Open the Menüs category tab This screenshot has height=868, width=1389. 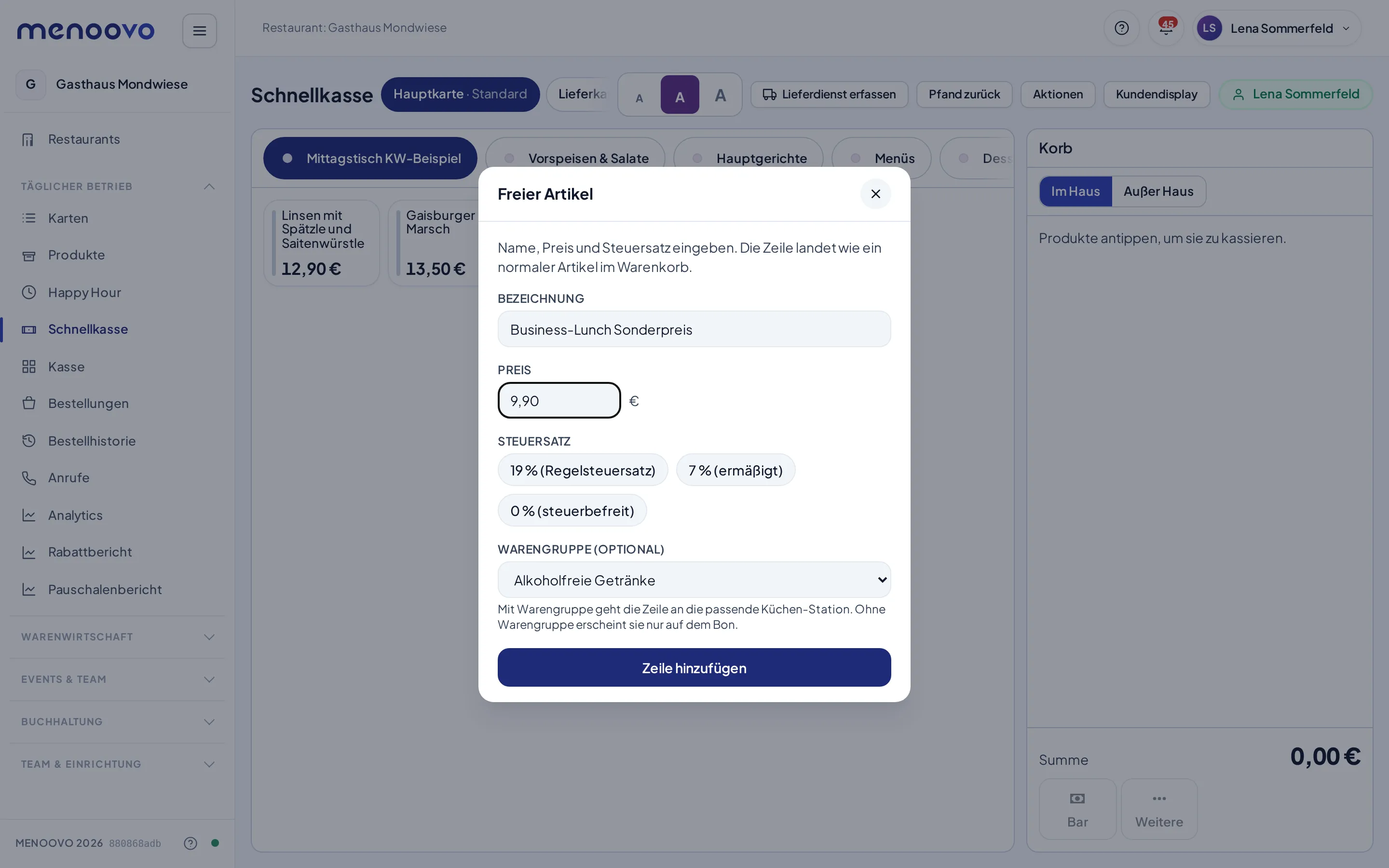coord(881,158)
